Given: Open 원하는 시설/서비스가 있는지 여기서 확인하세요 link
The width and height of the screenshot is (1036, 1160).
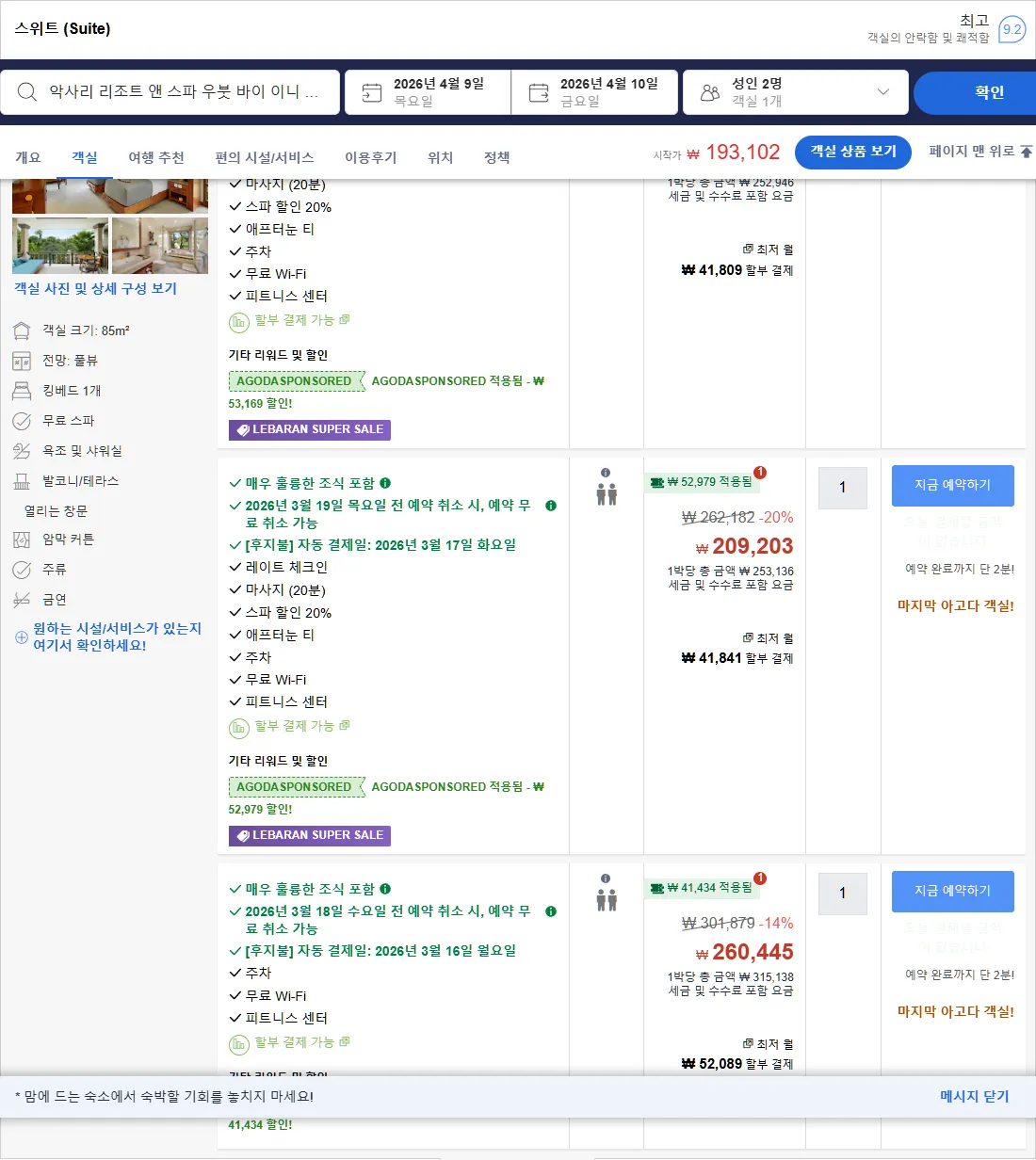Looking at the screenshot, I should click(118, 636).
